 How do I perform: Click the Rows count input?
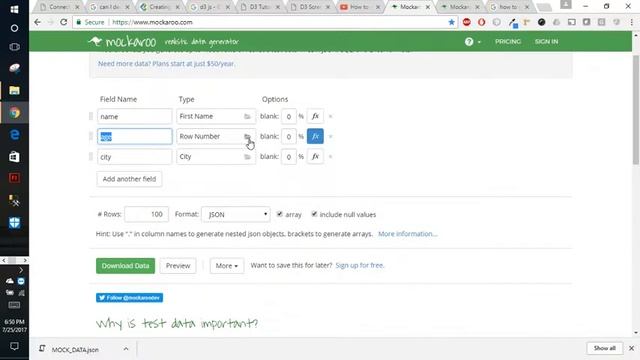click(147, 214)
